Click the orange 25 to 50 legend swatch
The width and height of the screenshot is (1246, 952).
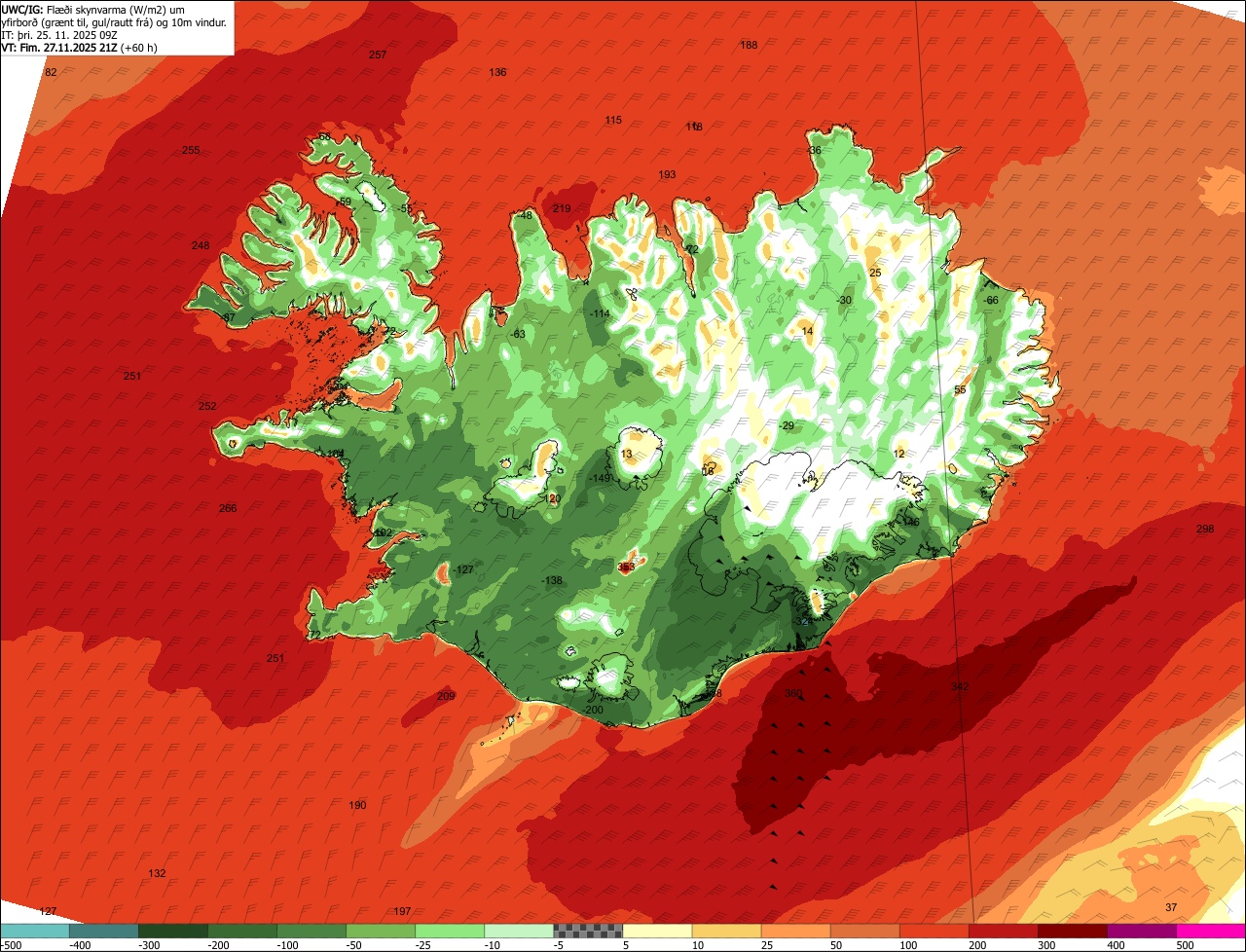coord(795,931)
